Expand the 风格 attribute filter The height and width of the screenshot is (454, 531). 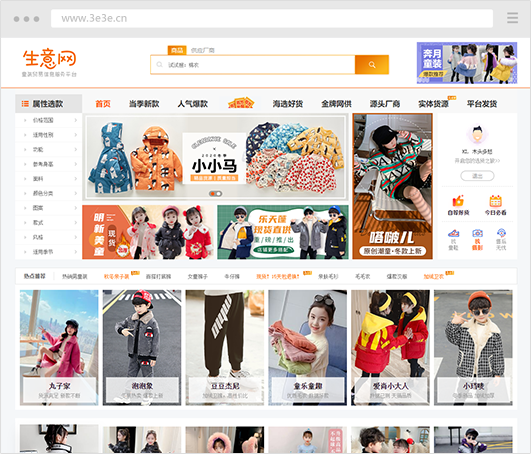49,237
